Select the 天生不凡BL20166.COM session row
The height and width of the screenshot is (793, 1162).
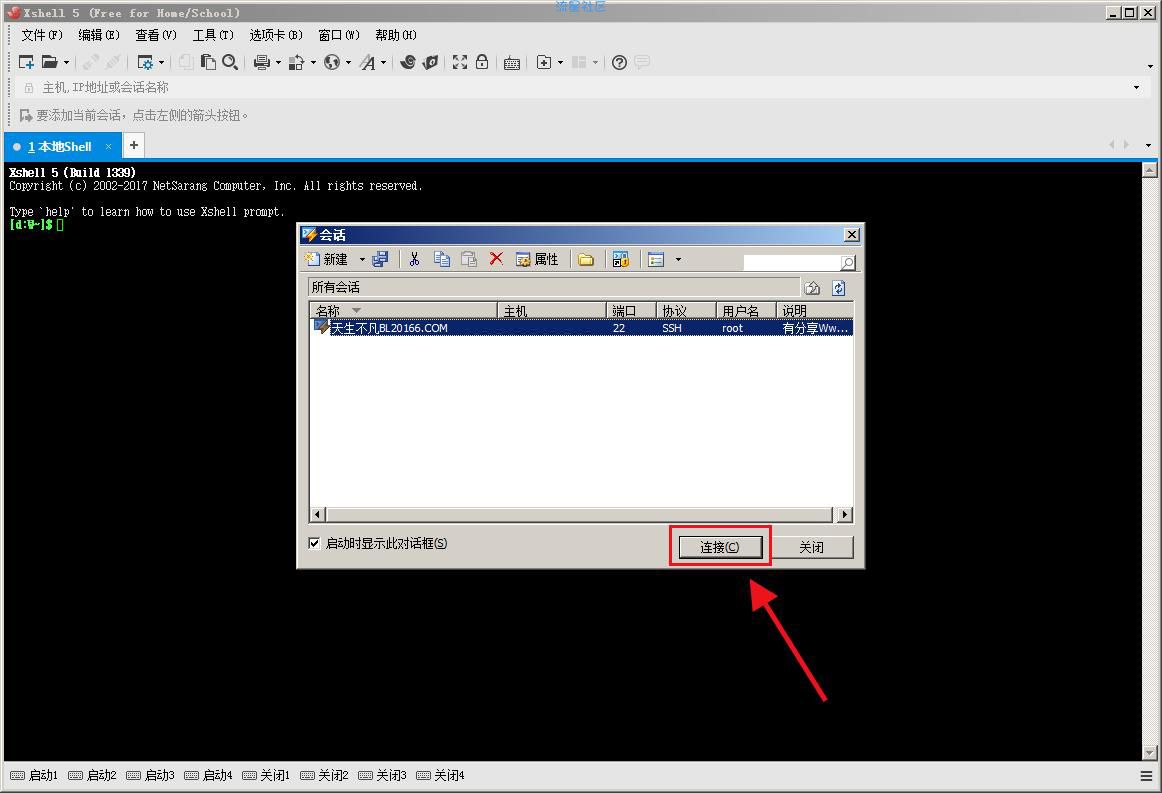coord(581,328)
